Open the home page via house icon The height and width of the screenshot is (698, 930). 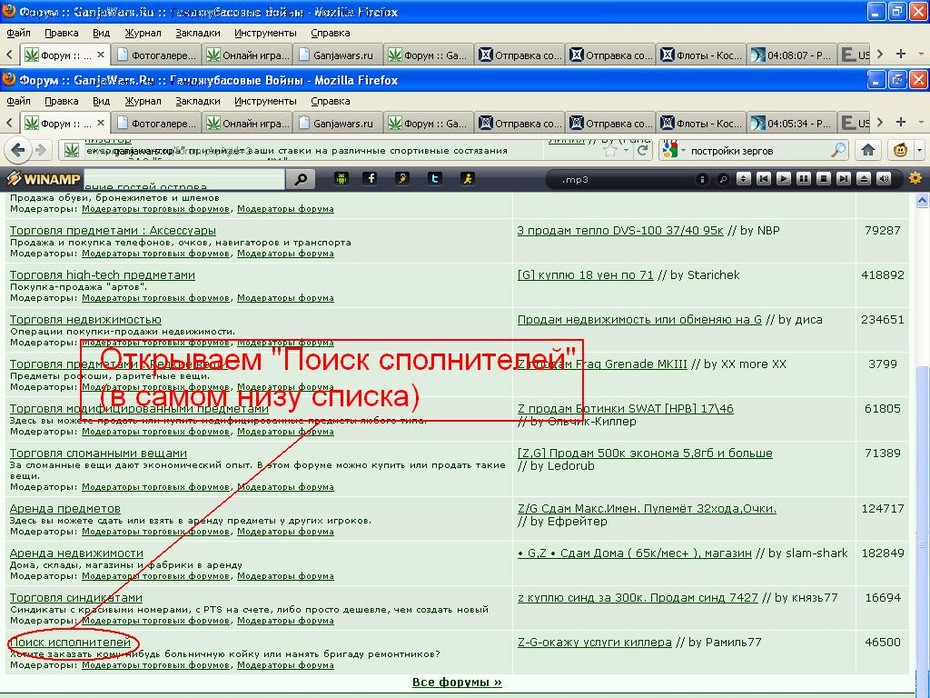(x=868, y=150)
